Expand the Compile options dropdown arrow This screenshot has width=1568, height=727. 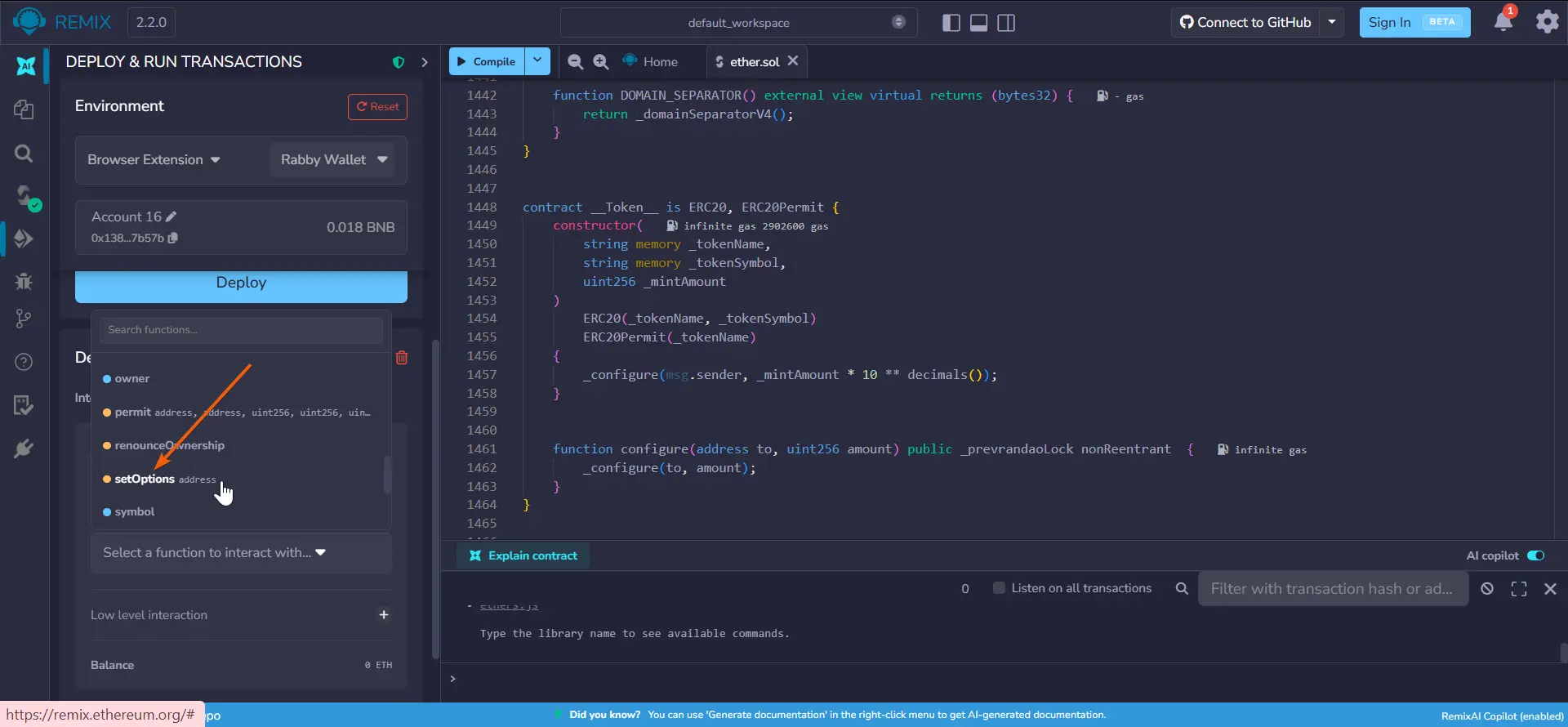[537, 61]
